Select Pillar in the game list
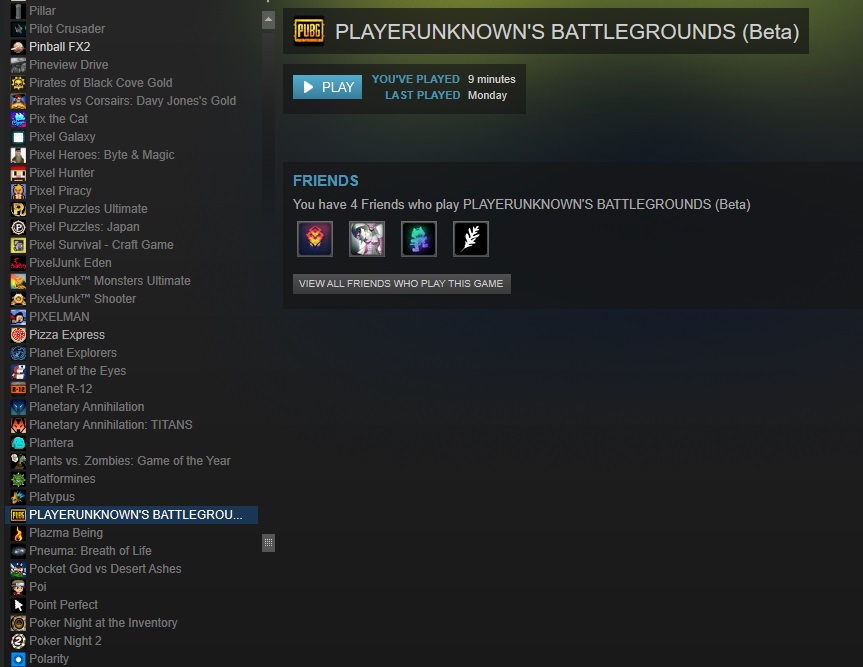 42,10
